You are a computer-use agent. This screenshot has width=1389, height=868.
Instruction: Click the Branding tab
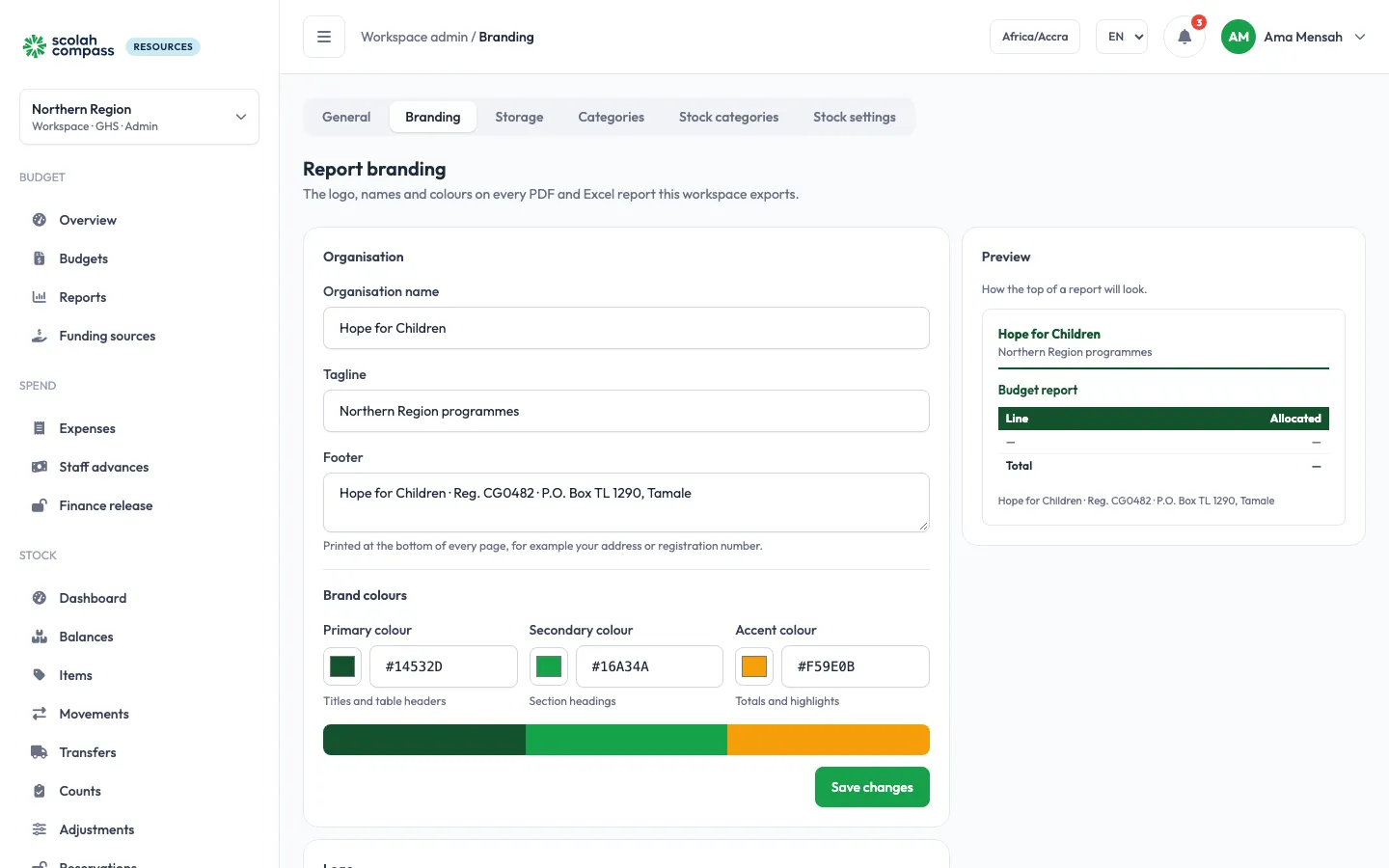(x=433, y=117)
